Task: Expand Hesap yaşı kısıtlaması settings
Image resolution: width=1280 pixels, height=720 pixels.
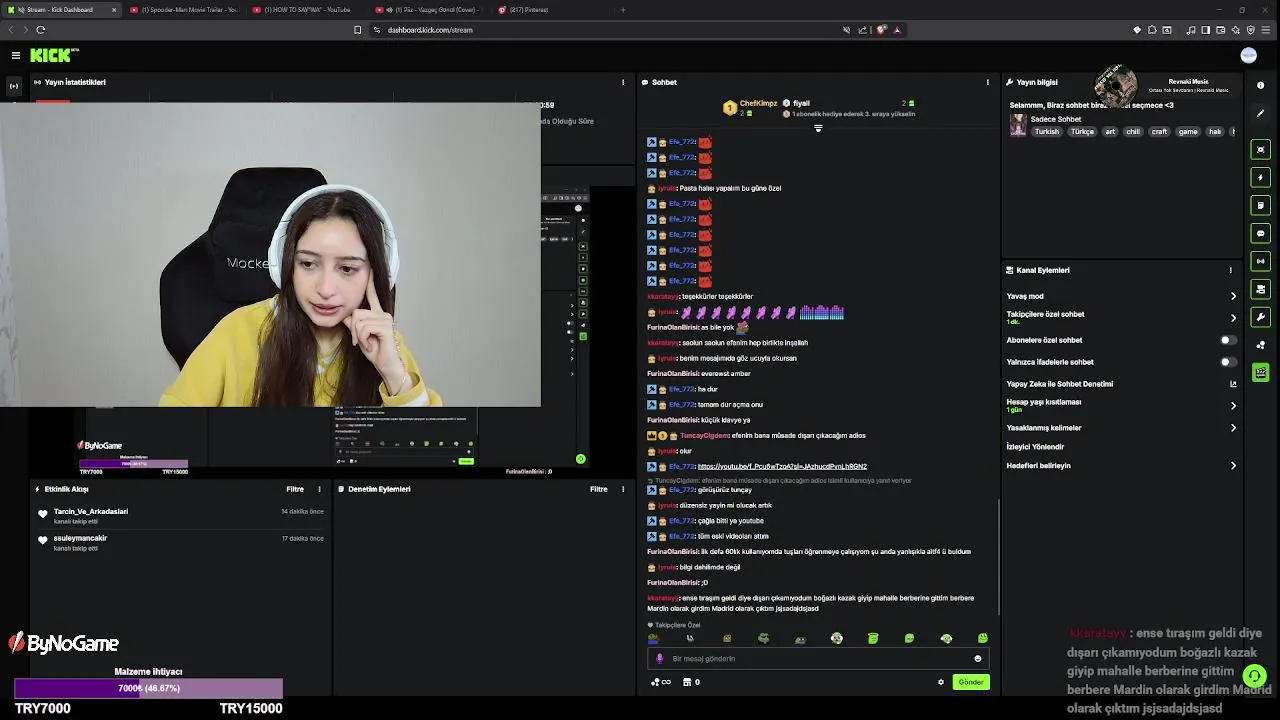Action: click(1232, 406)
